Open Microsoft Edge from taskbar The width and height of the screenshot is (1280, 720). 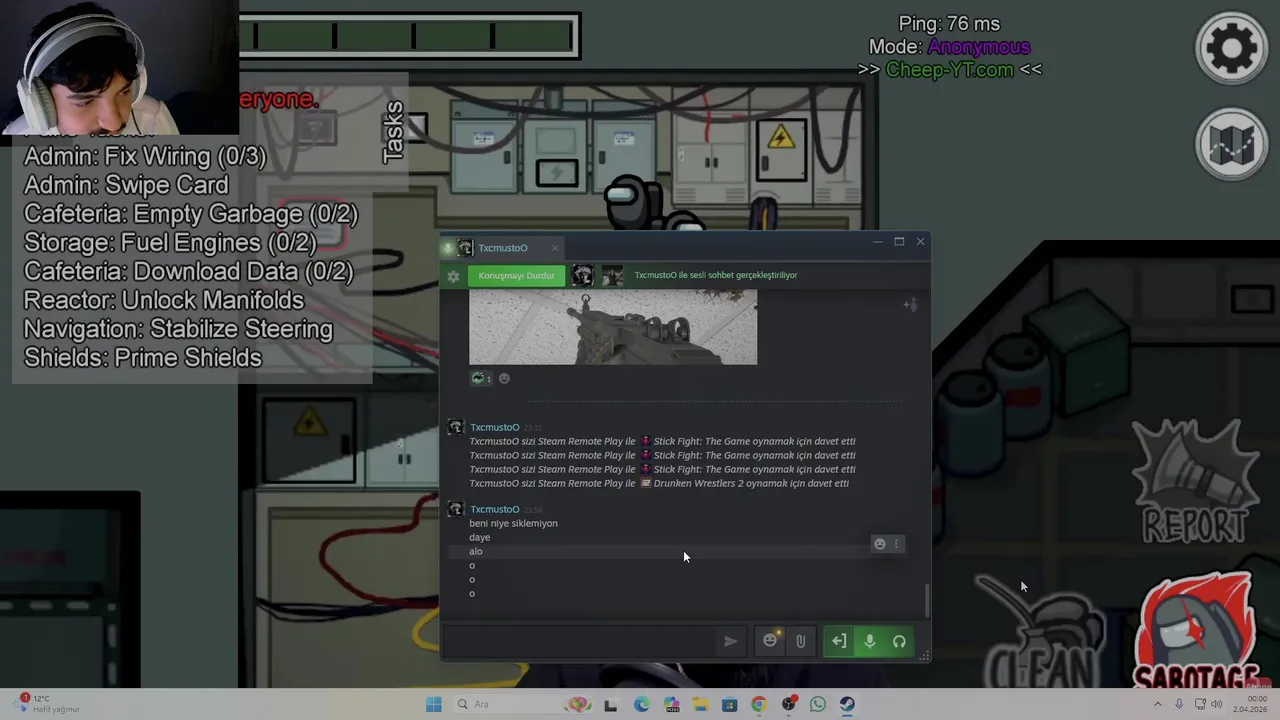click(x=641, y=704)
